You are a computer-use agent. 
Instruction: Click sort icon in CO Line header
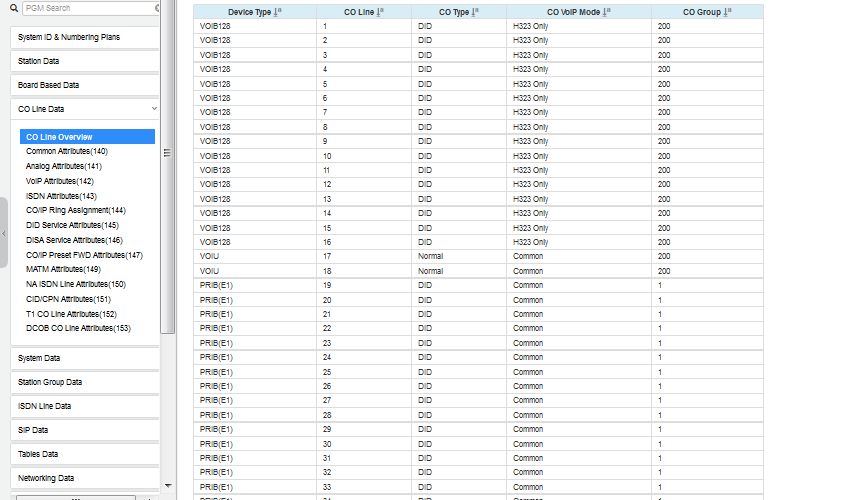click(380, 12)
